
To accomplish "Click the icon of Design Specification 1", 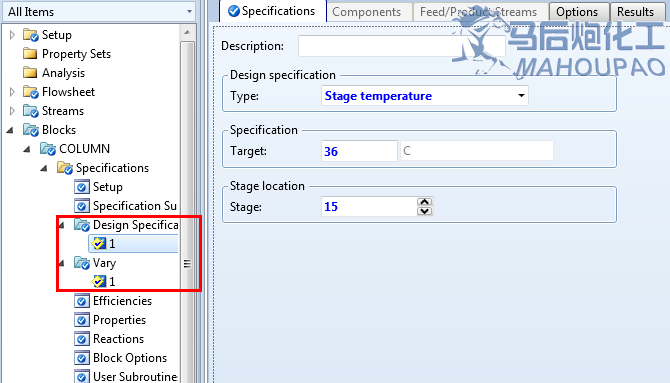I will coord(99,244).
